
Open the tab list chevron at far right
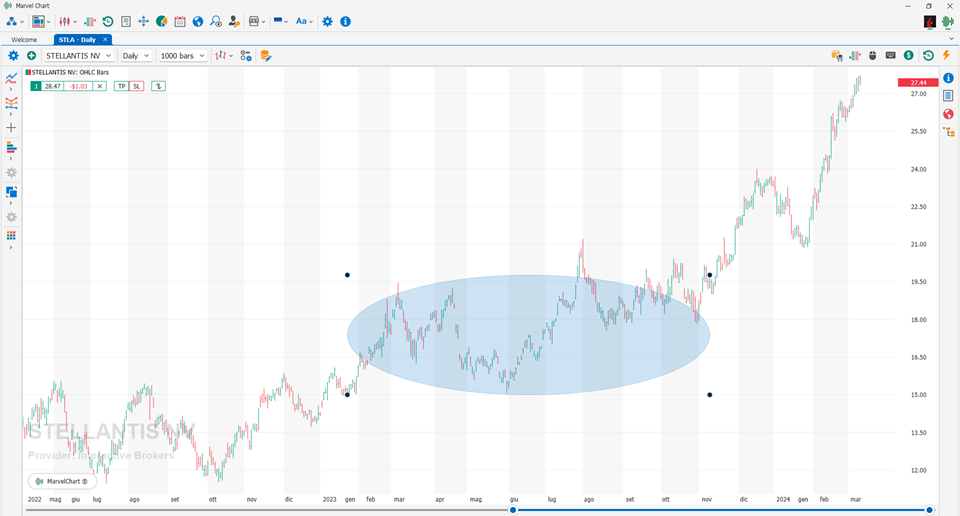951,39
